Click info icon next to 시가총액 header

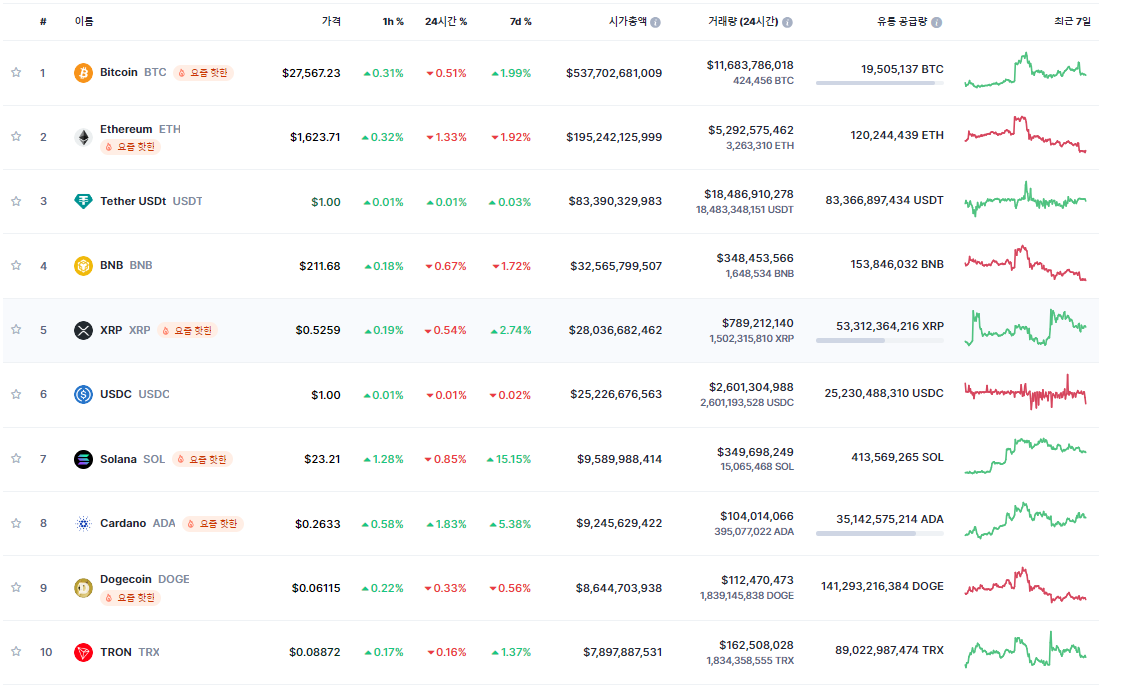[655, 22]
